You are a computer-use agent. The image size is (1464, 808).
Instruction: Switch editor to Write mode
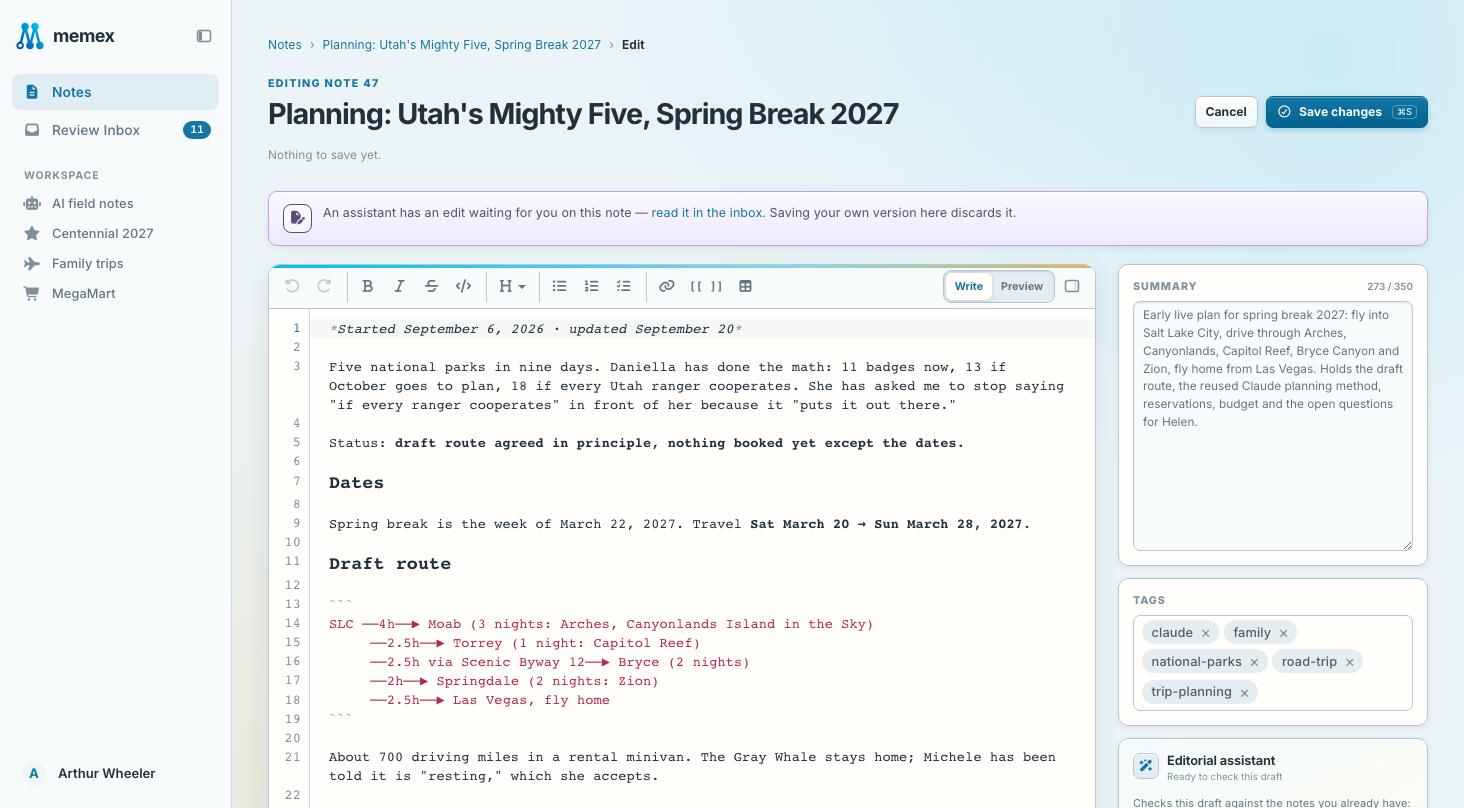pyautogui.click(x=969, y=286)
